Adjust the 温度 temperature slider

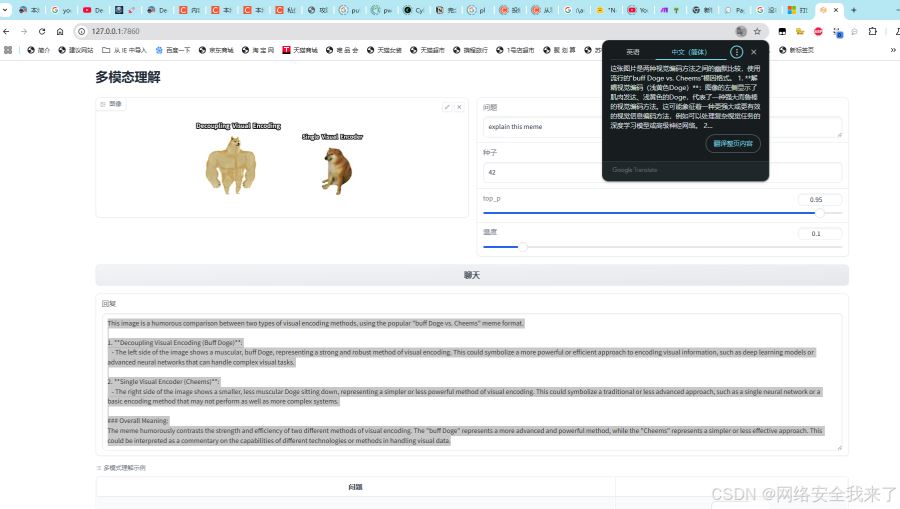(x=662, y=247)
